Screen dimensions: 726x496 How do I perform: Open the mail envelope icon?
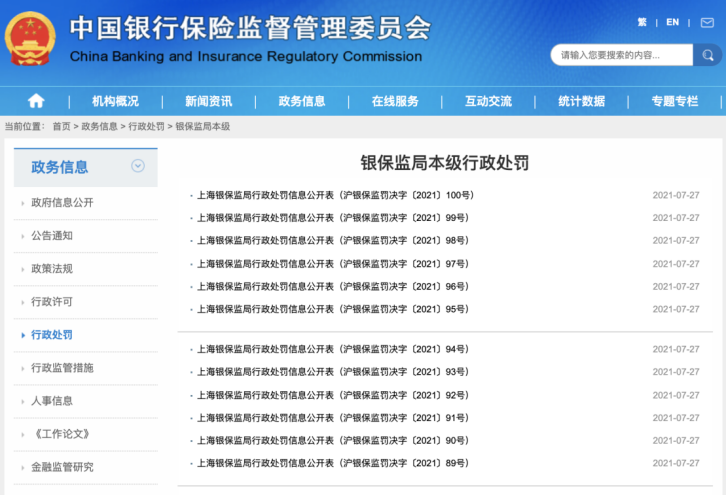pyautogui.click(x=707, y=23)
